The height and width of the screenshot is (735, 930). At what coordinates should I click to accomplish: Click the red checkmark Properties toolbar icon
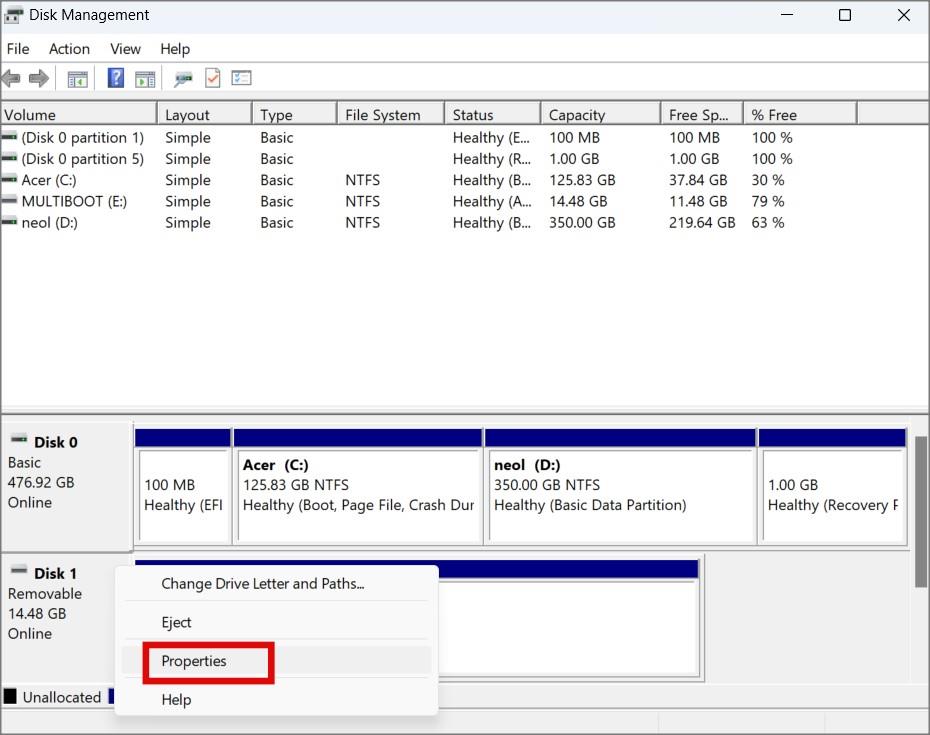(212, 78)
